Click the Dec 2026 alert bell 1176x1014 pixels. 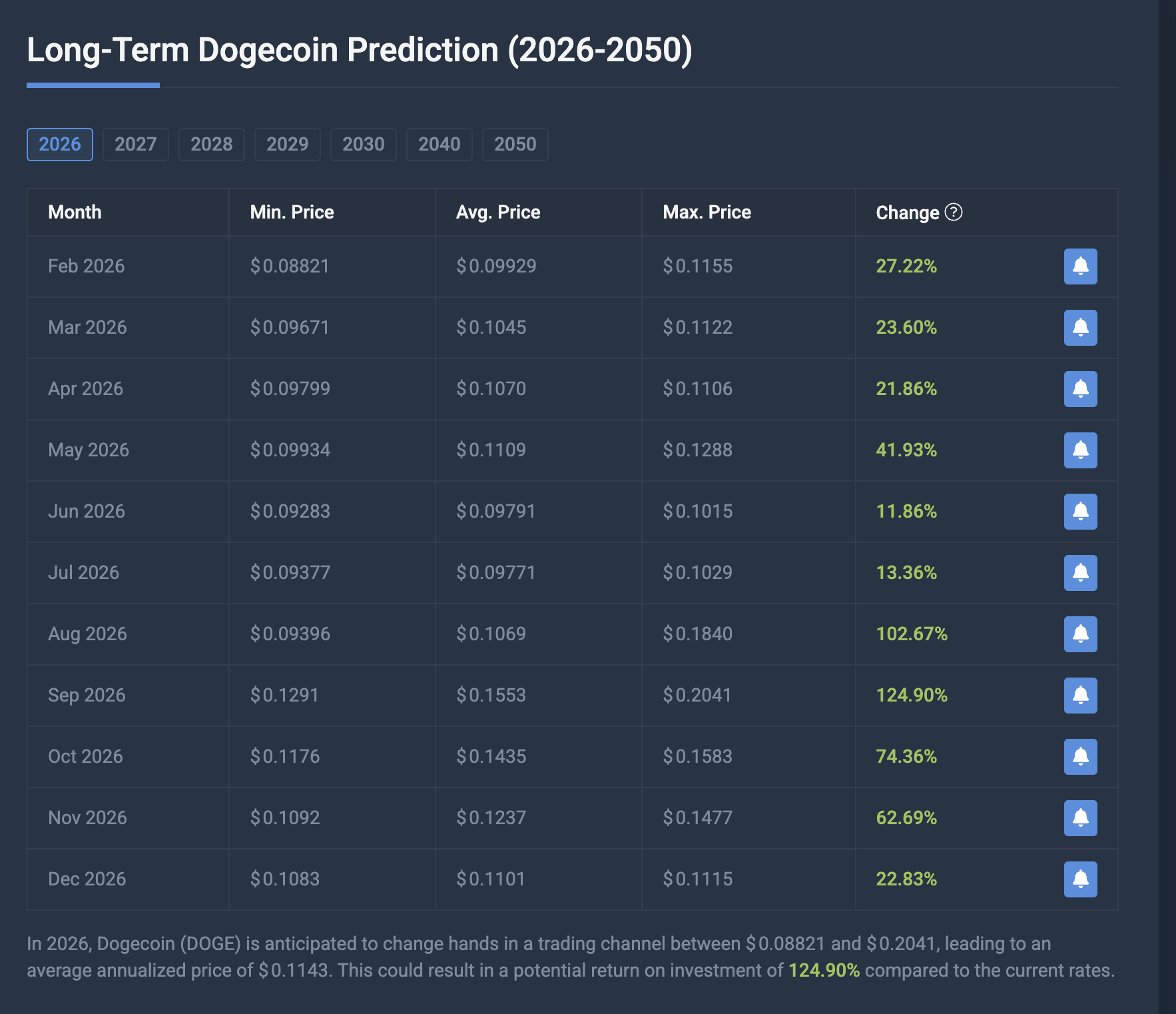pos(1080,879)
